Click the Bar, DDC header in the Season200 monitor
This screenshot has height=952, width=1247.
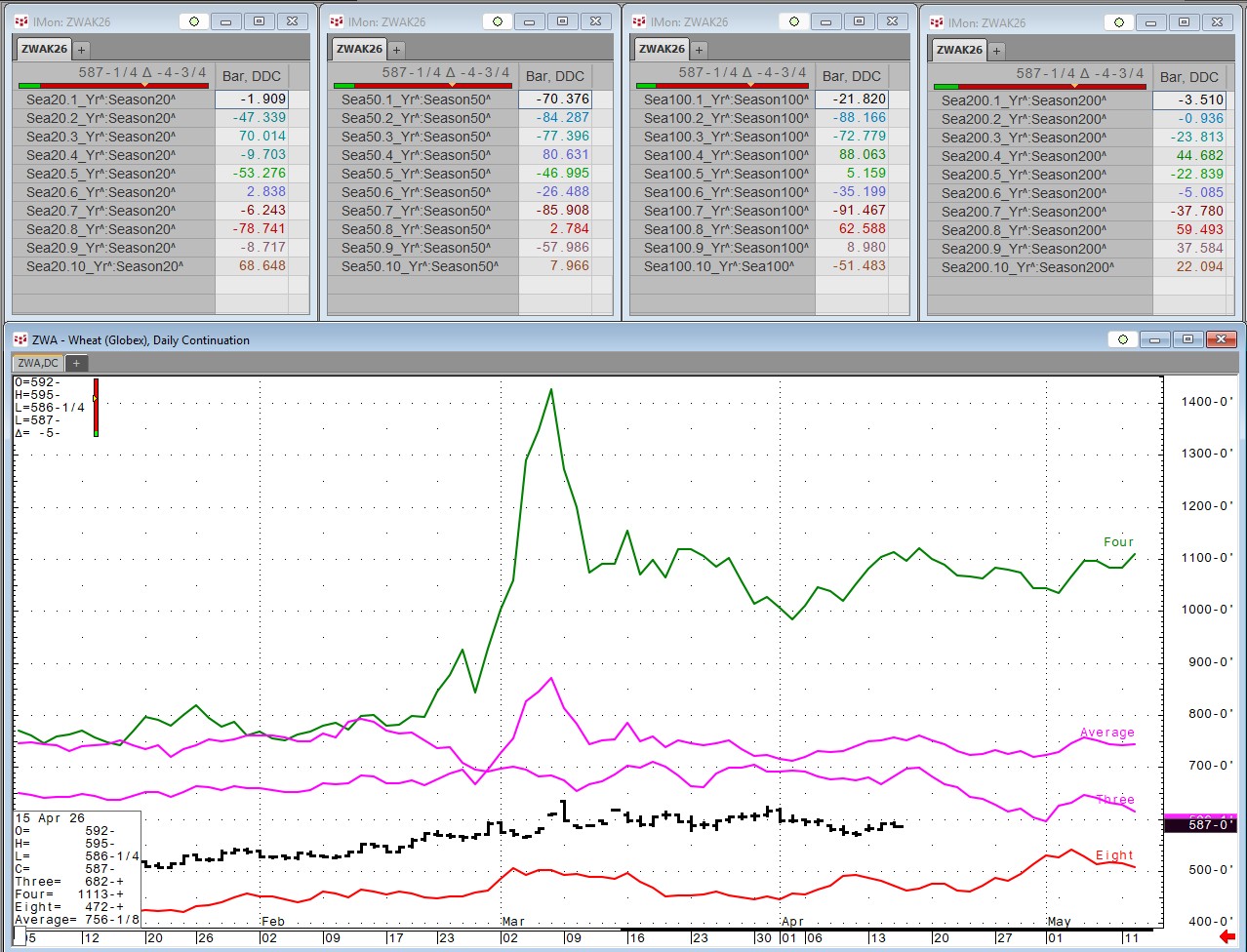point(1188,77)
